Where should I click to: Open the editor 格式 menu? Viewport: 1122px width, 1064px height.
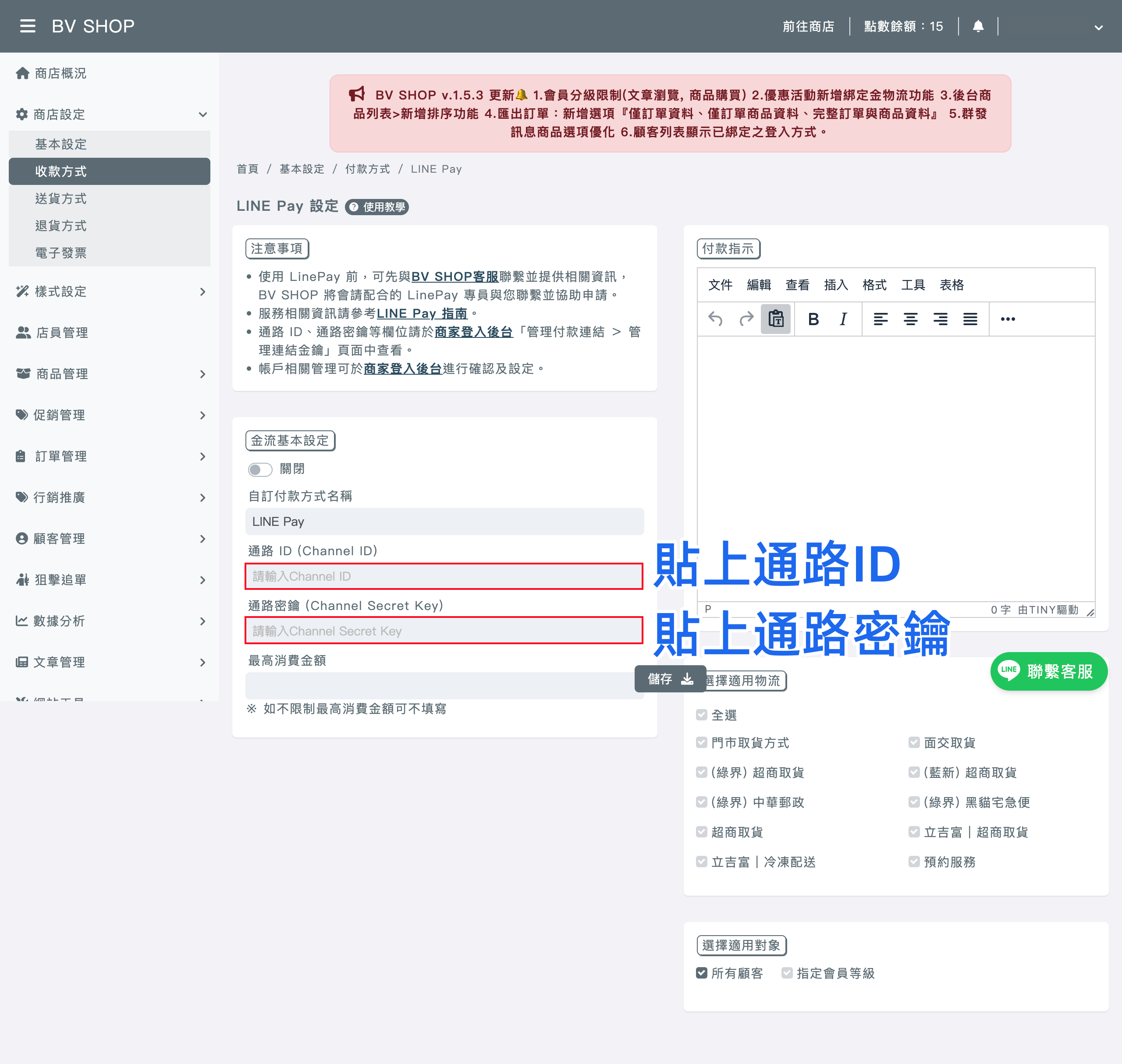pos(874,285)
